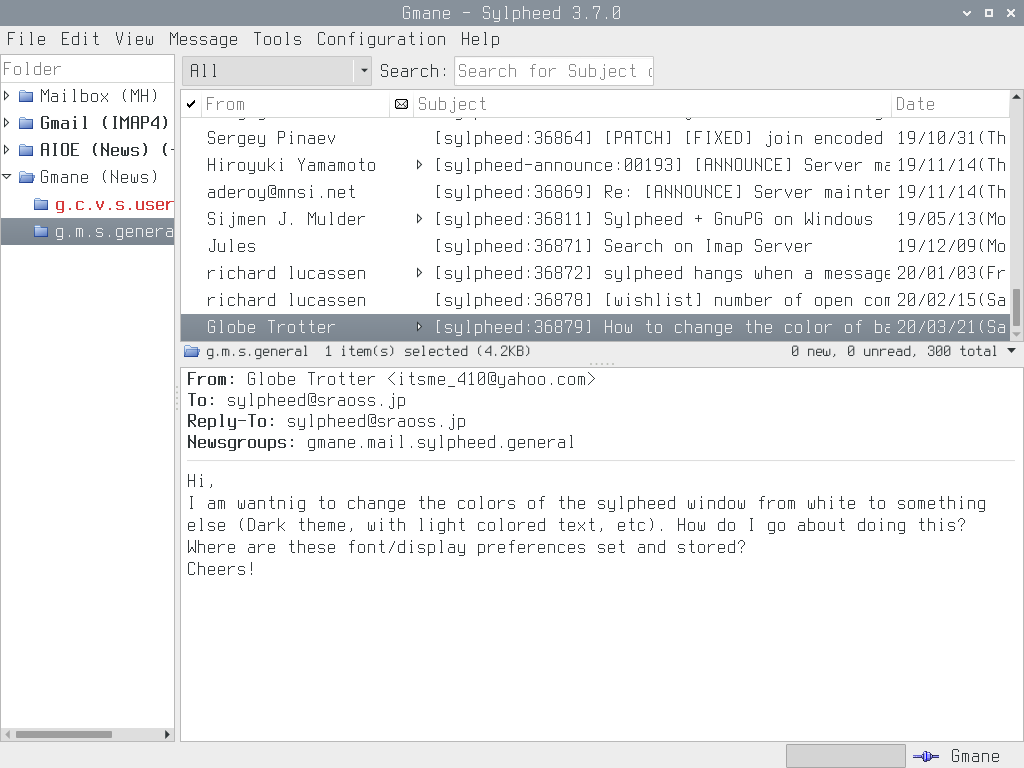The height and width of the screenshot is (768, 1024).
Task: Click the g.m.s.general folder icon in status line
Action: click(191, 351)
